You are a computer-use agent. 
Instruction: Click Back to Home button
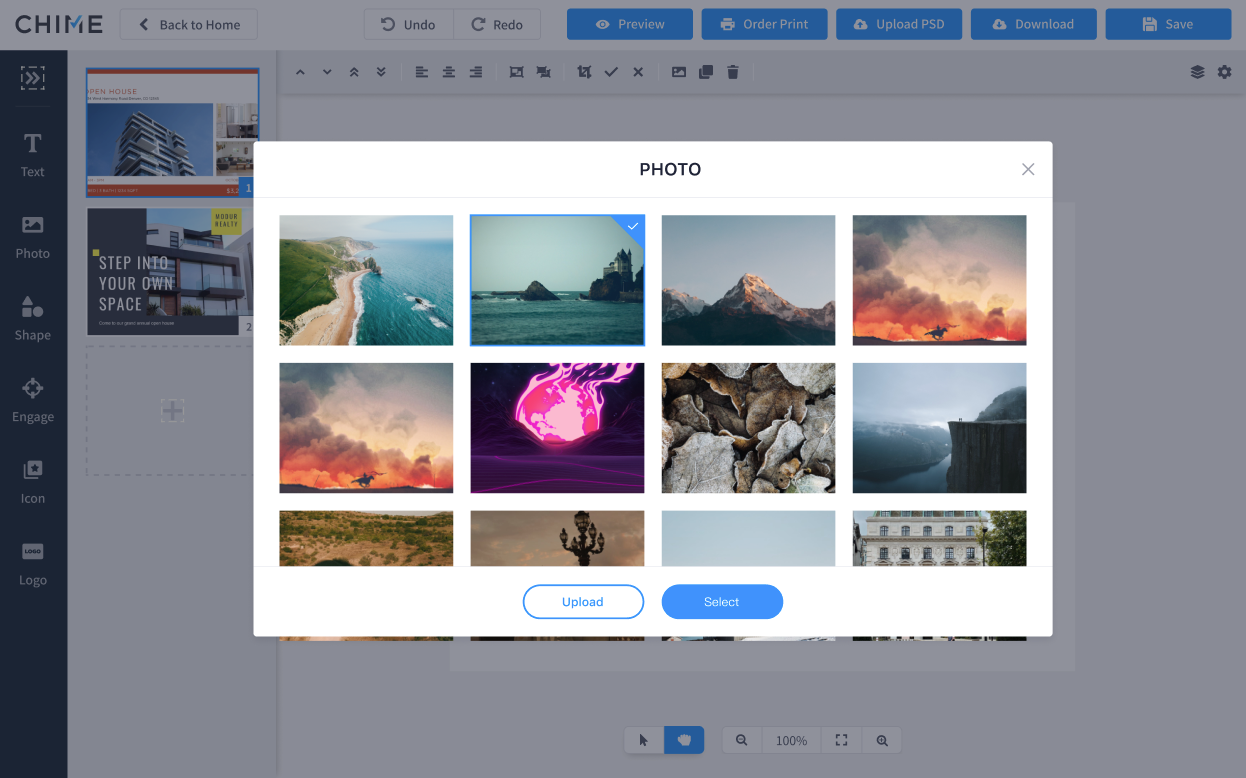point(189,24)
